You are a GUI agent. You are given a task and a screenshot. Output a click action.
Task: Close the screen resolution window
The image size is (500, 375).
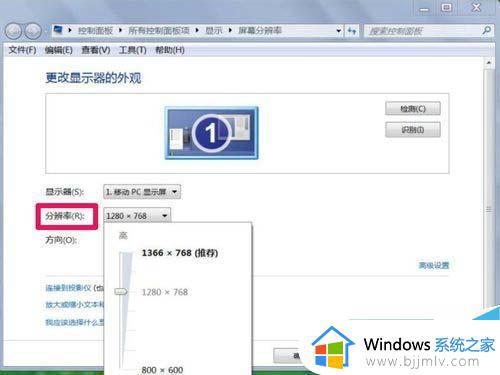(477, 8)
